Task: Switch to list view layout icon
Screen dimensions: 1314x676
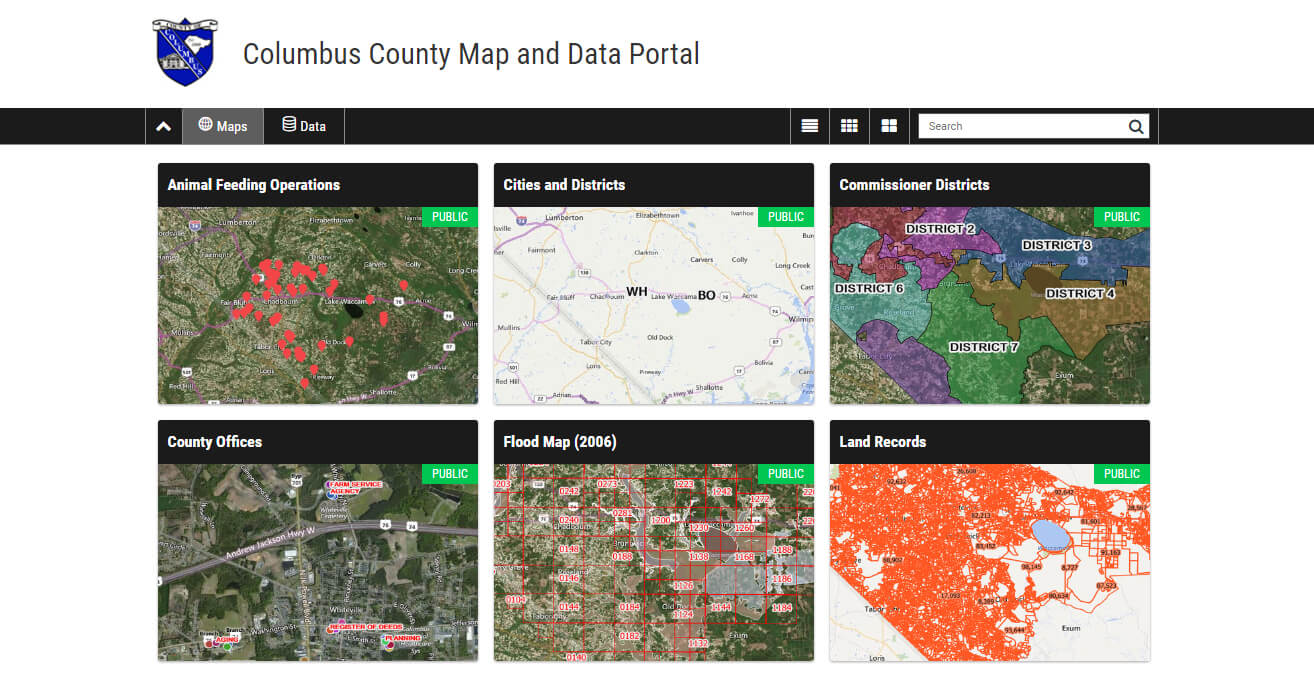Action: point(809,125)
